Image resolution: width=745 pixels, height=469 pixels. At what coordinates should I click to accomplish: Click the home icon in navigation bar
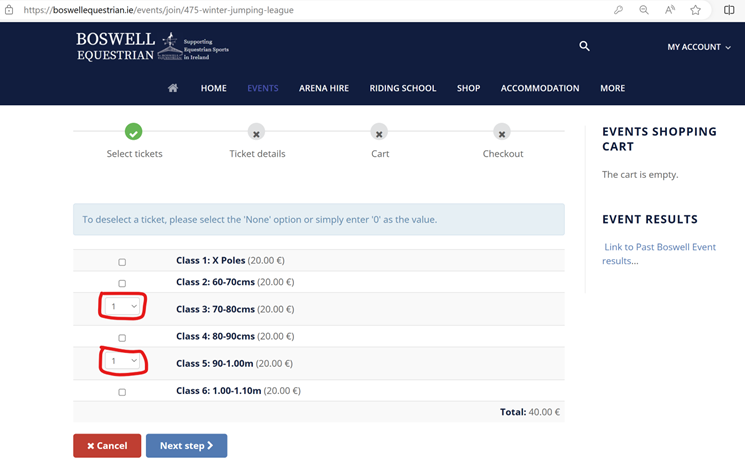pyautogui.click(x=173, y=88)
